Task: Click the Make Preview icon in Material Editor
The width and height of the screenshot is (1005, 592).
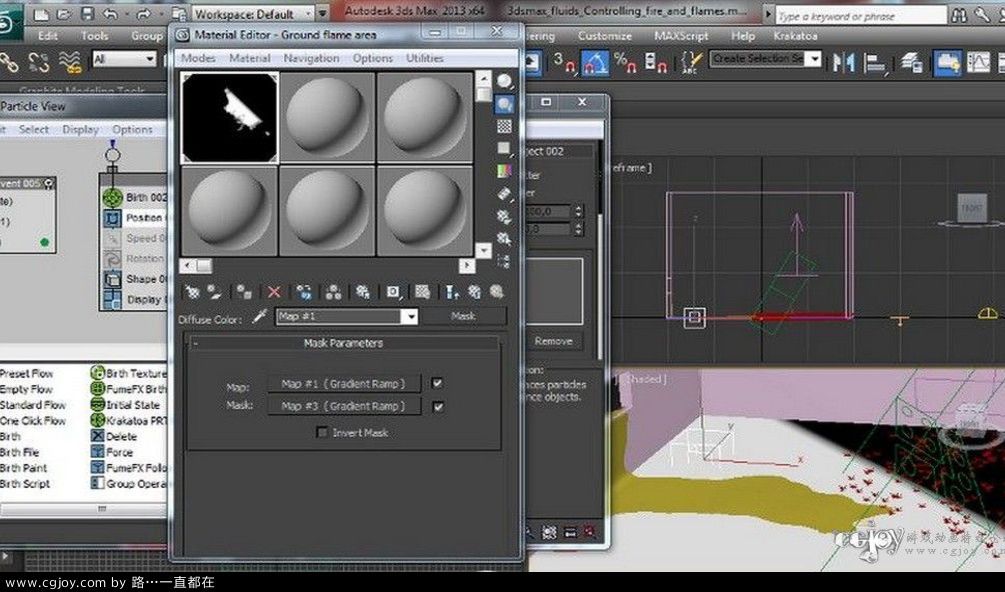Action: (504, 193)
